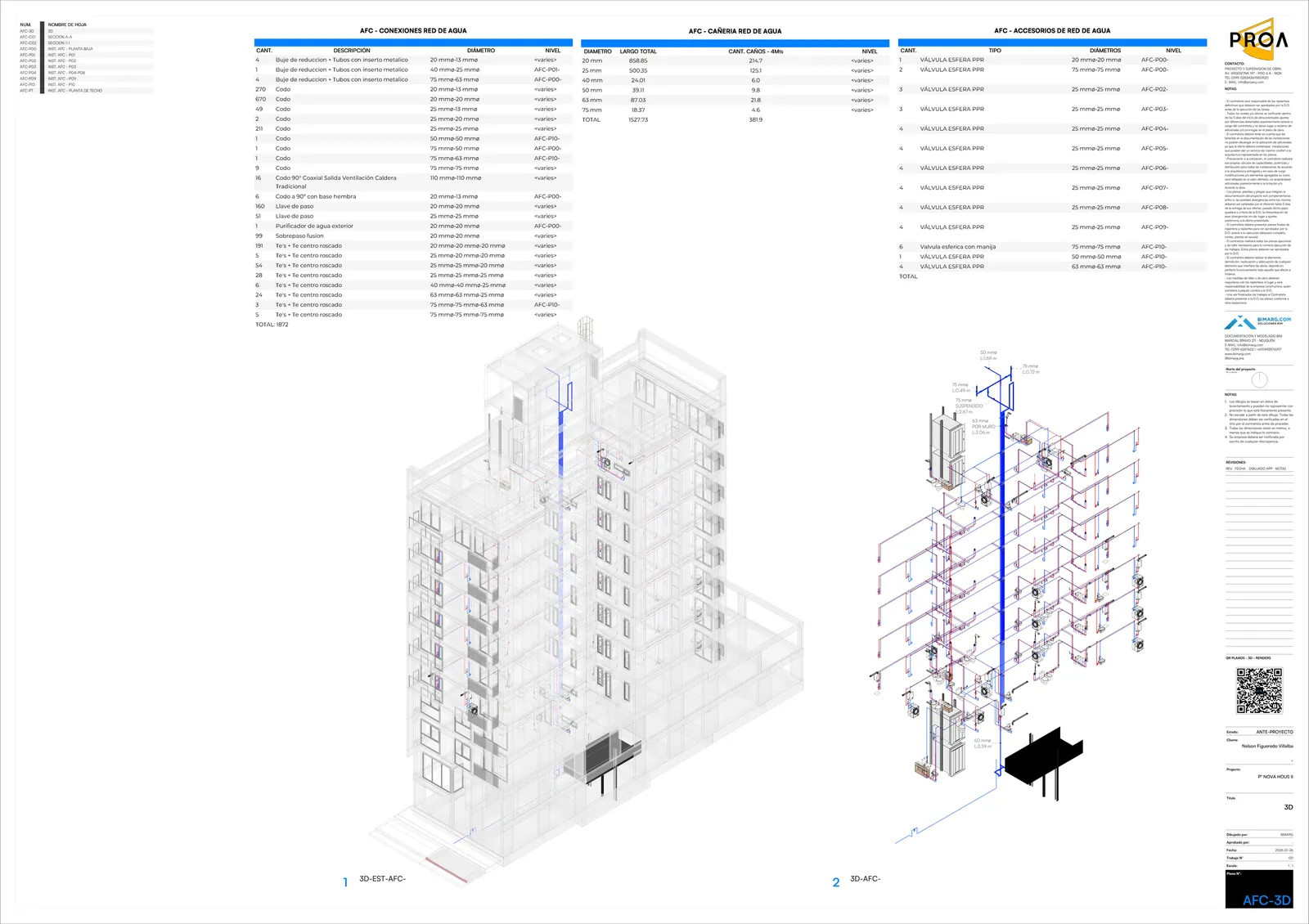This screenshot has height=924, width=1309.
Task: Select 'INST. AFC - P04-P08' sheet row
Action: click(x=86, y=73)
